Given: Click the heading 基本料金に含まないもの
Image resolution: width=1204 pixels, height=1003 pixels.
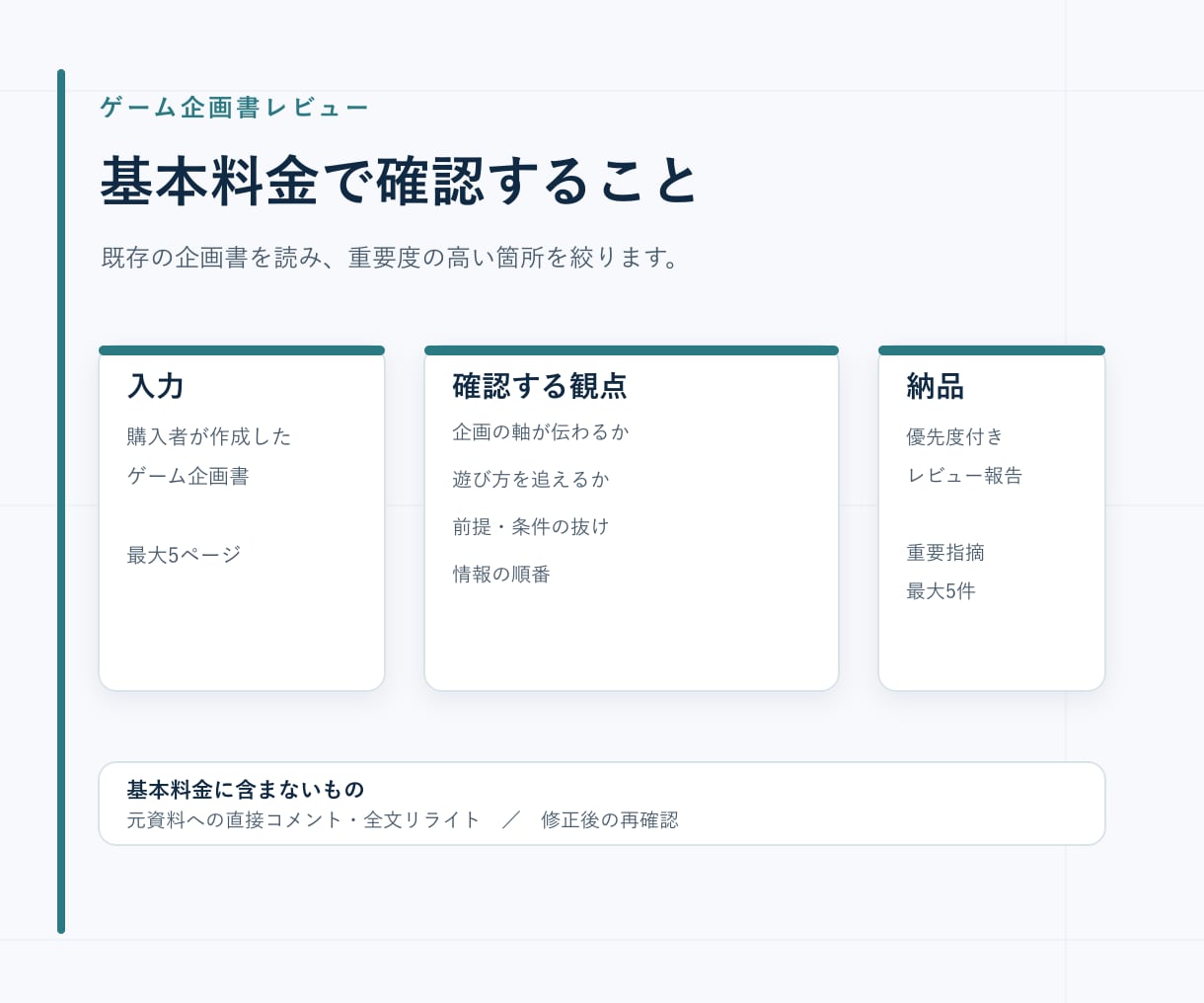Looking at the screenshot, I should (x=246, y=790).
